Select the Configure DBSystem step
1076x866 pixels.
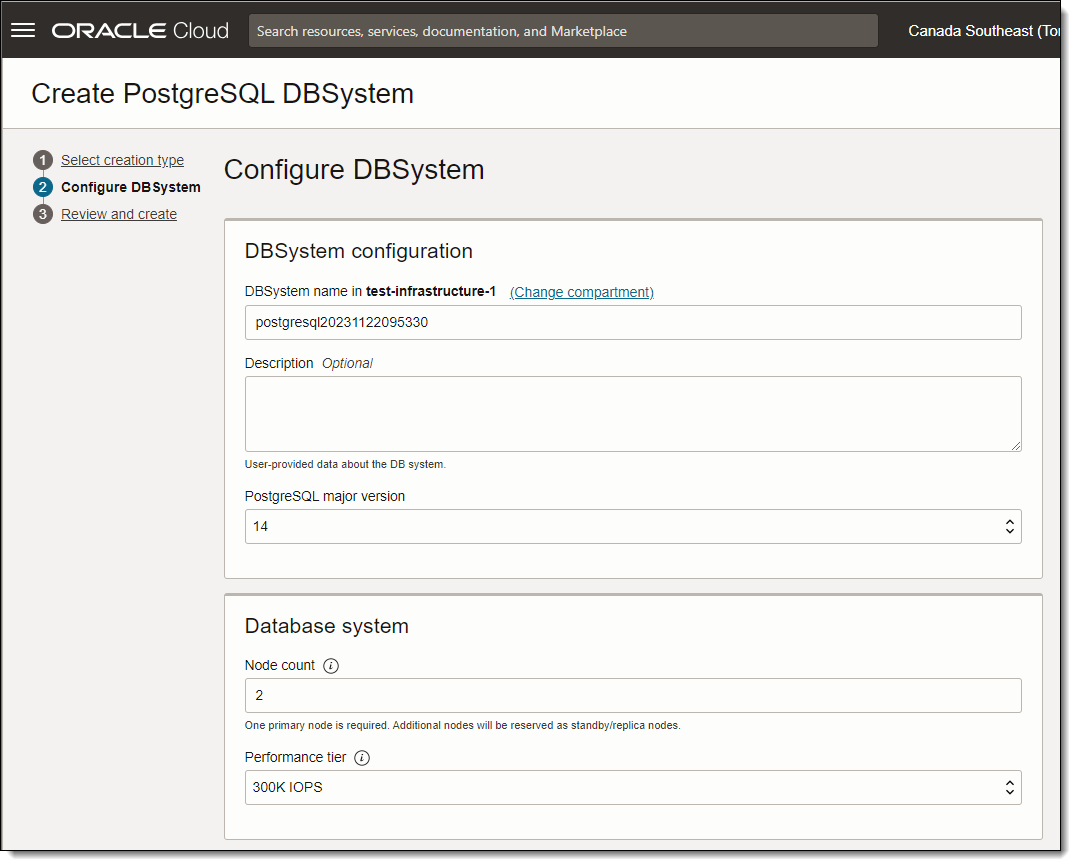[130, 187]
